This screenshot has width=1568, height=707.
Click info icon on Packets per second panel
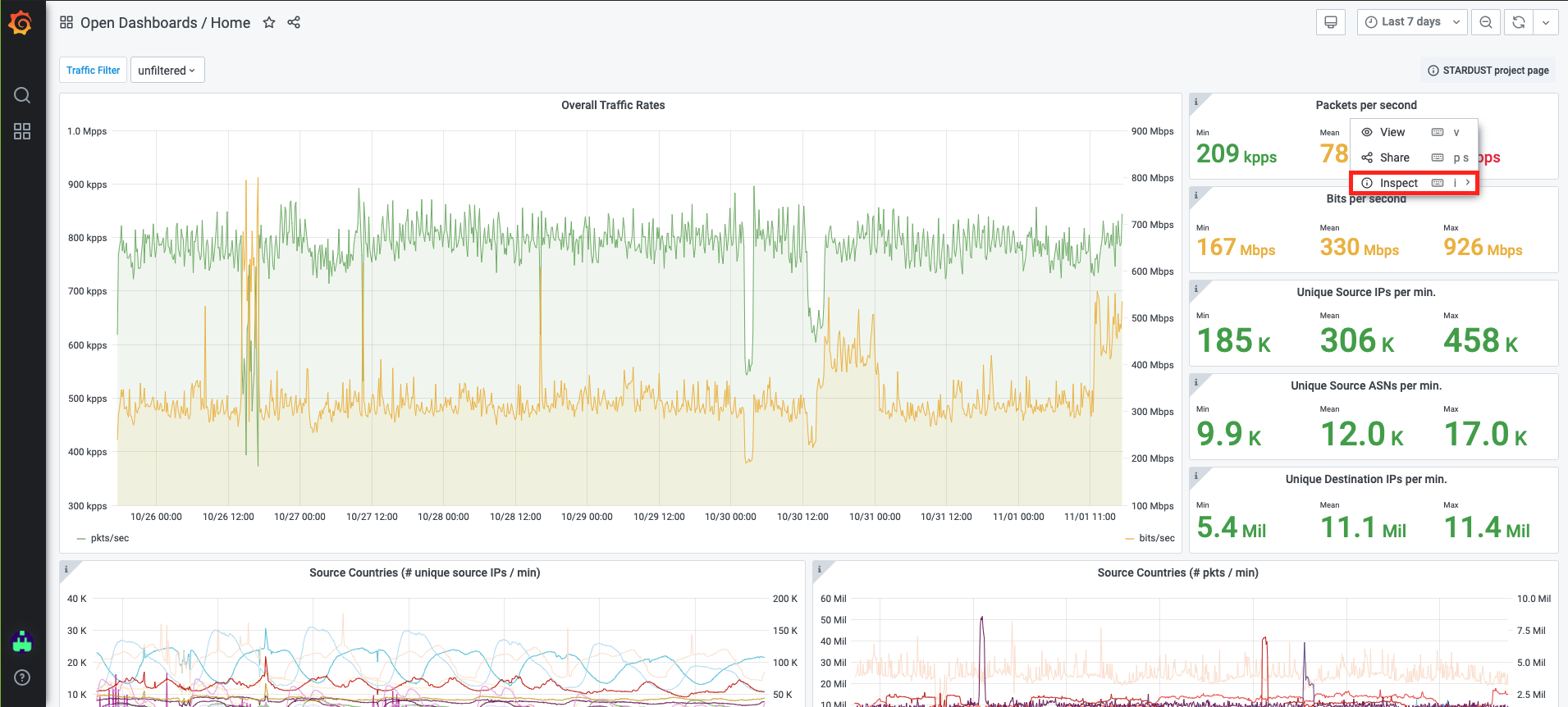[x=1196, y=102]
